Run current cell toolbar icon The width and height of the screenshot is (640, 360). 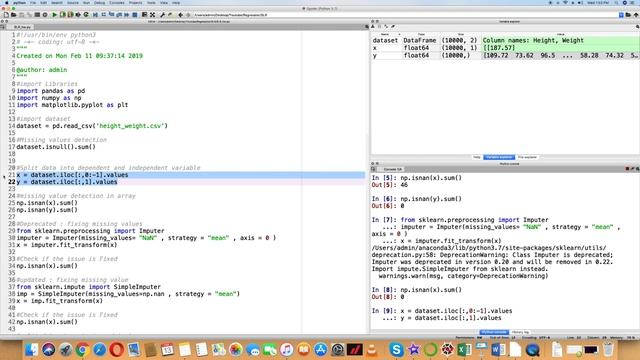(62, 15)
